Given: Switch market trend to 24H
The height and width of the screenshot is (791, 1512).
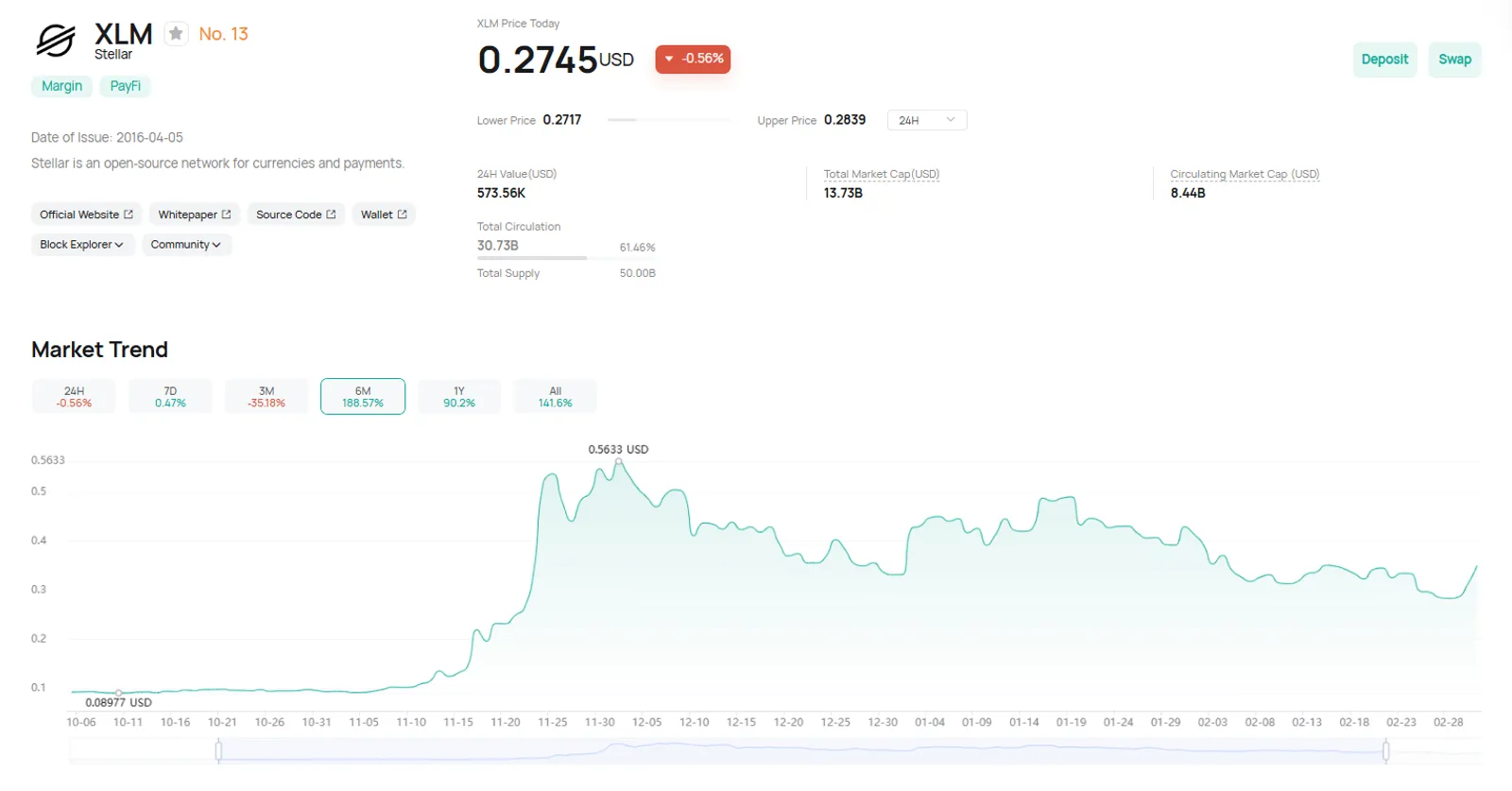Looking at the screenshot, I should point(74,397).
